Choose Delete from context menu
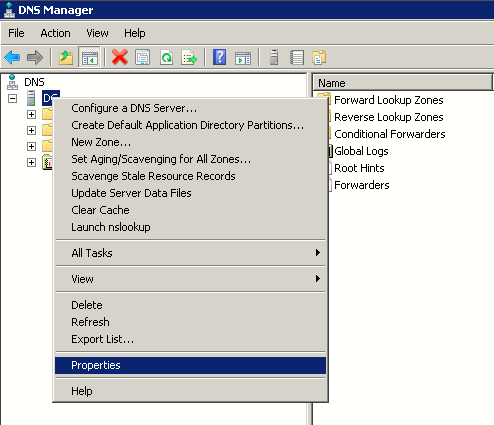Image resolution: width=494 pixels, height=425 pixels. pyautogui.click(x=190, y=305)
